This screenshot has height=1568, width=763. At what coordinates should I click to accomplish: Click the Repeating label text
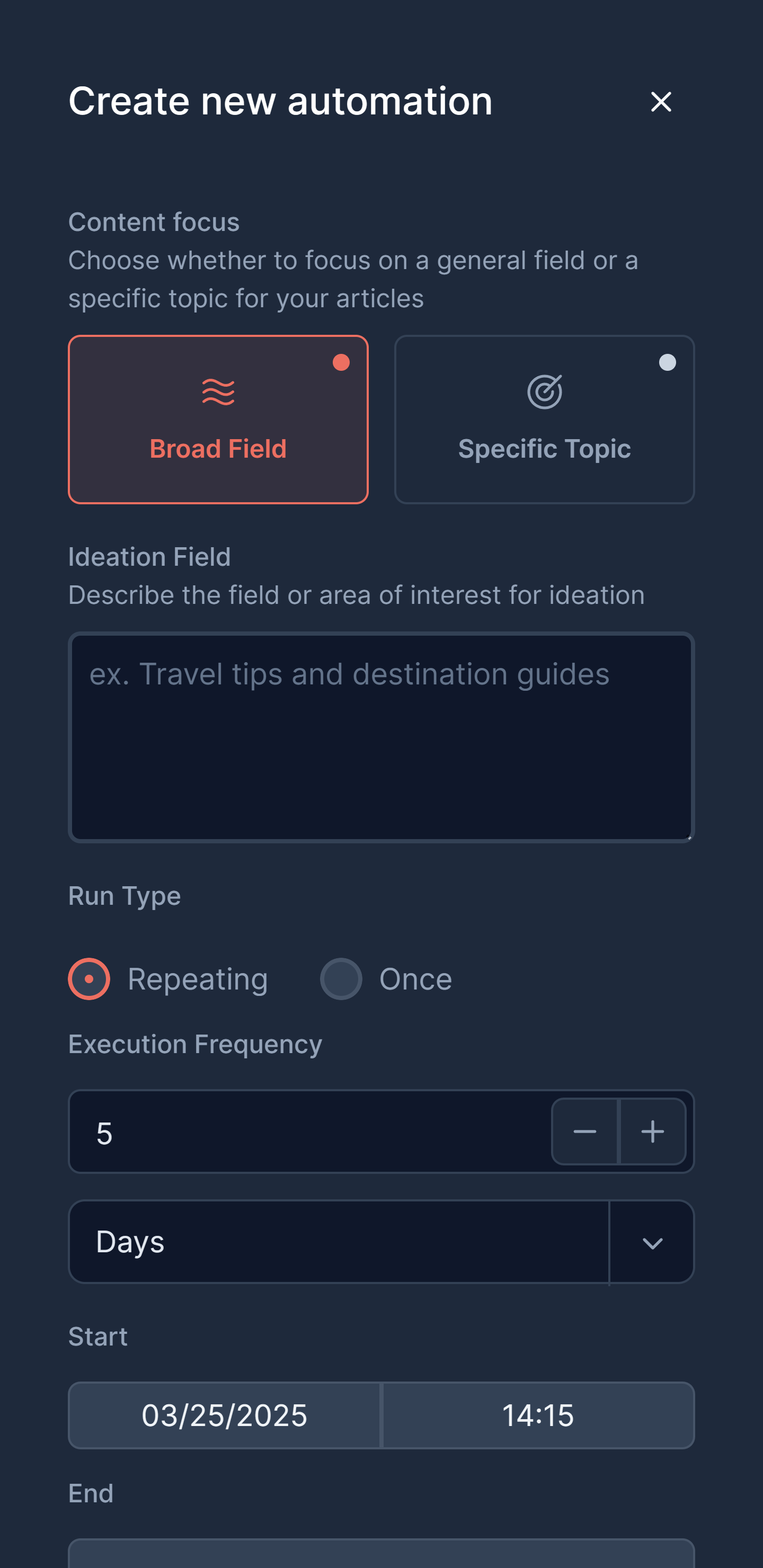click(198, 979)
